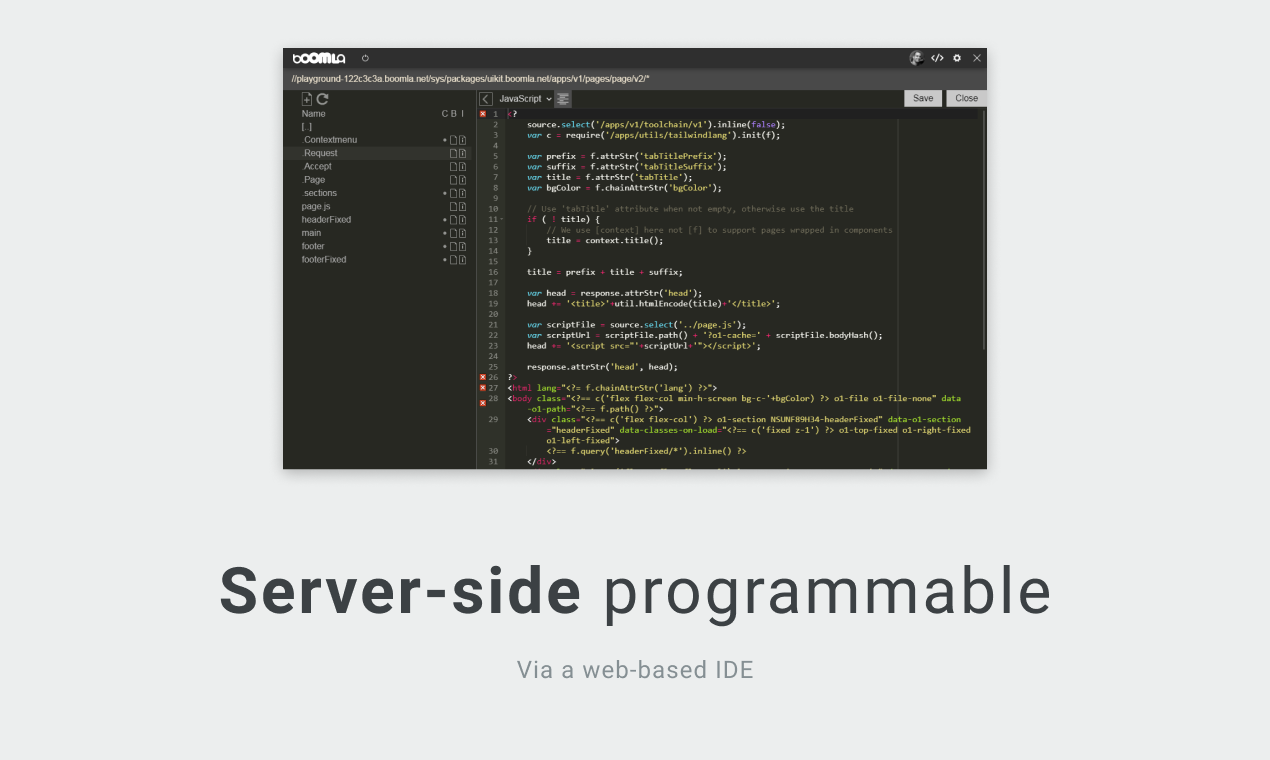Collapse the code fold at line 11
Screen dimensions: 1270x760
coord(502,220)
